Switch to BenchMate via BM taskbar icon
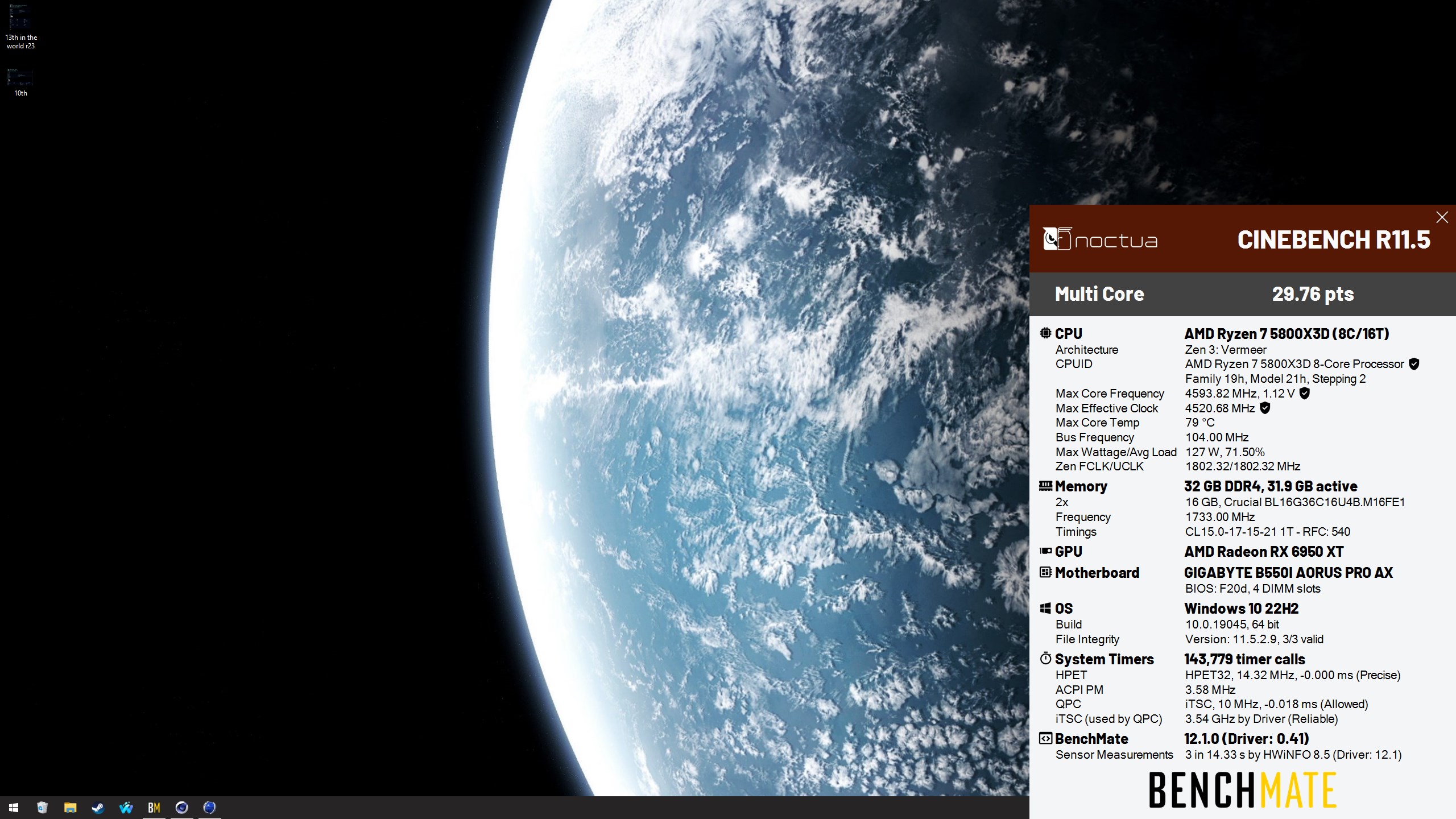This screenshot has height=819, width=1456. click(154, 808)
